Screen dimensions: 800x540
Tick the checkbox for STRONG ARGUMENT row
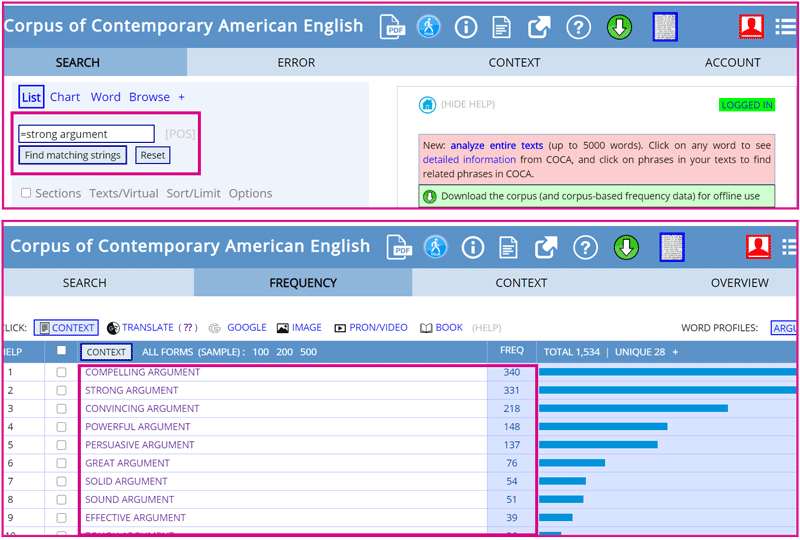point(62,390)
